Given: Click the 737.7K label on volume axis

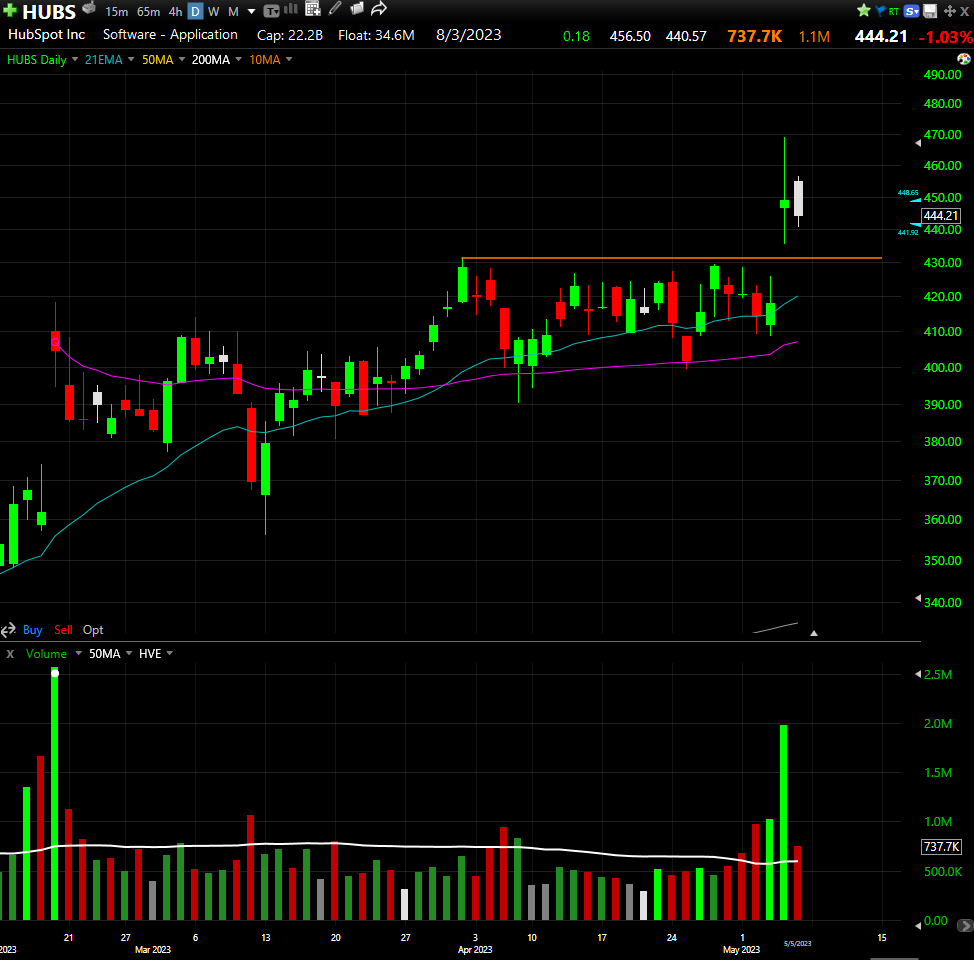Looking at the screenshot, I should pos(941,847).
